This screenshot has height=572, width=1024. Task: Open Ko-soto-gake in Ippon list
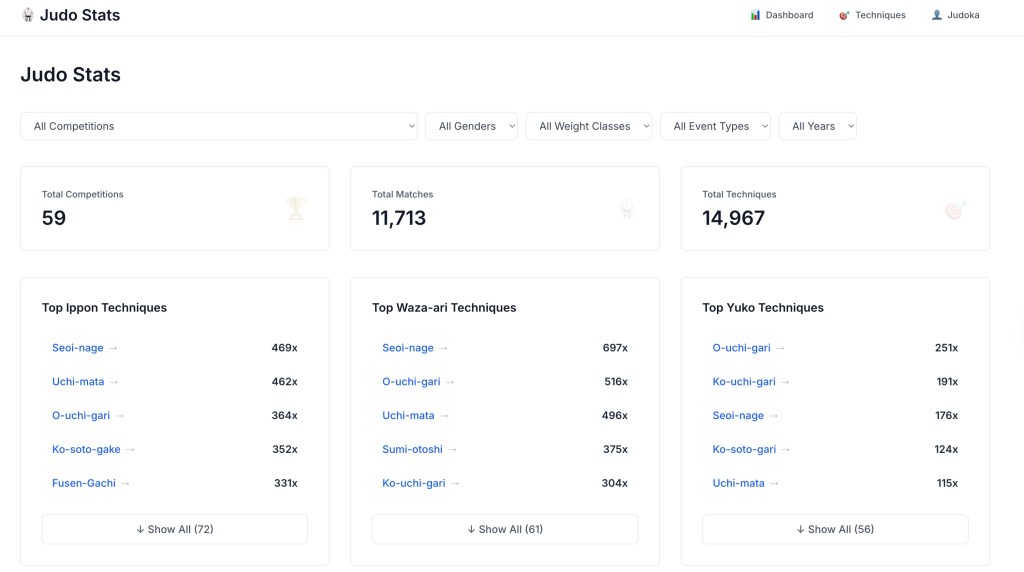(86, 449)
